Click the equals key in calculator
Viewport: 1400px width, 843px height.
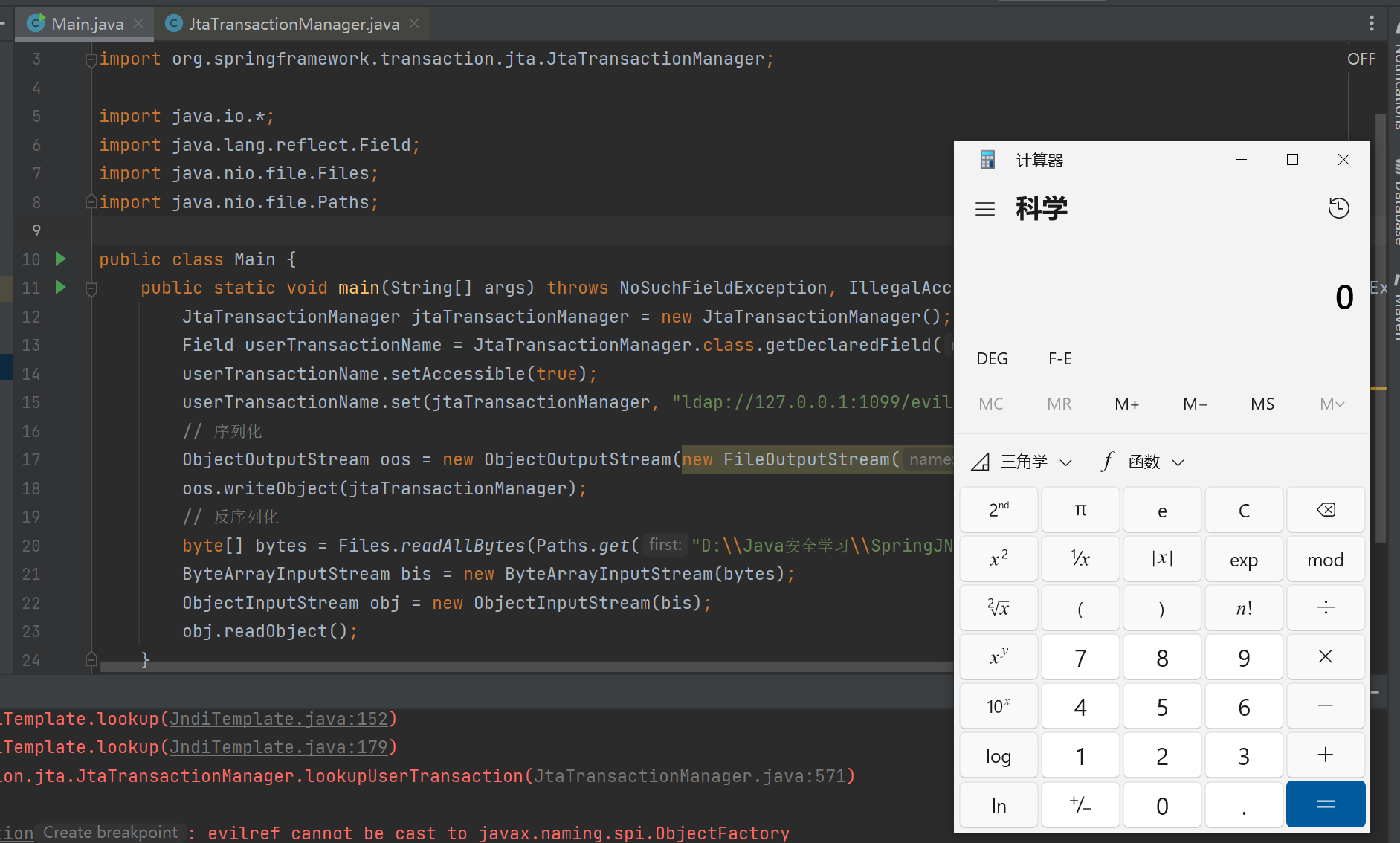point(1326,804)
